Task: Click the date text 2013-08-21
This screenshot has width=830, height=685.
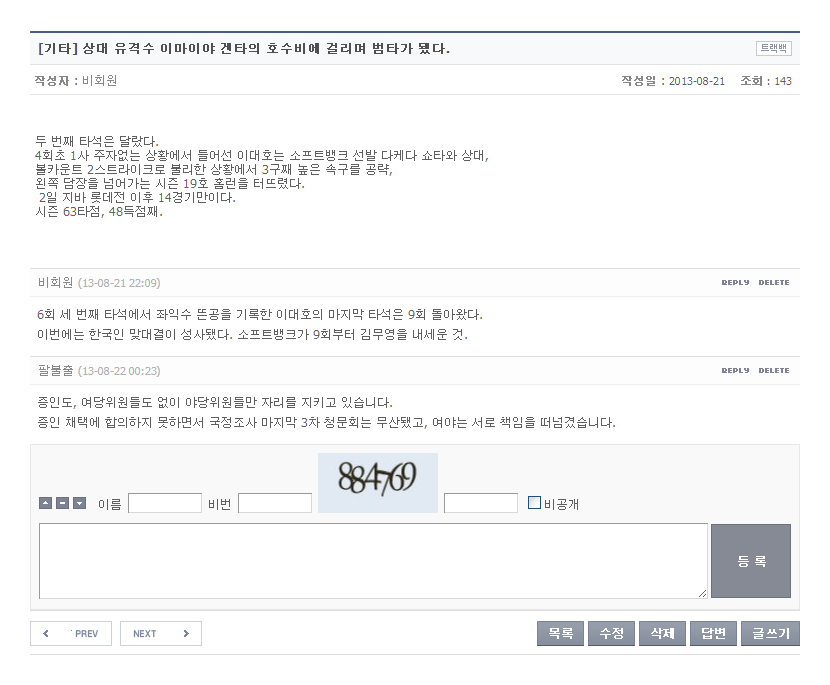Action: coord(697,81)
